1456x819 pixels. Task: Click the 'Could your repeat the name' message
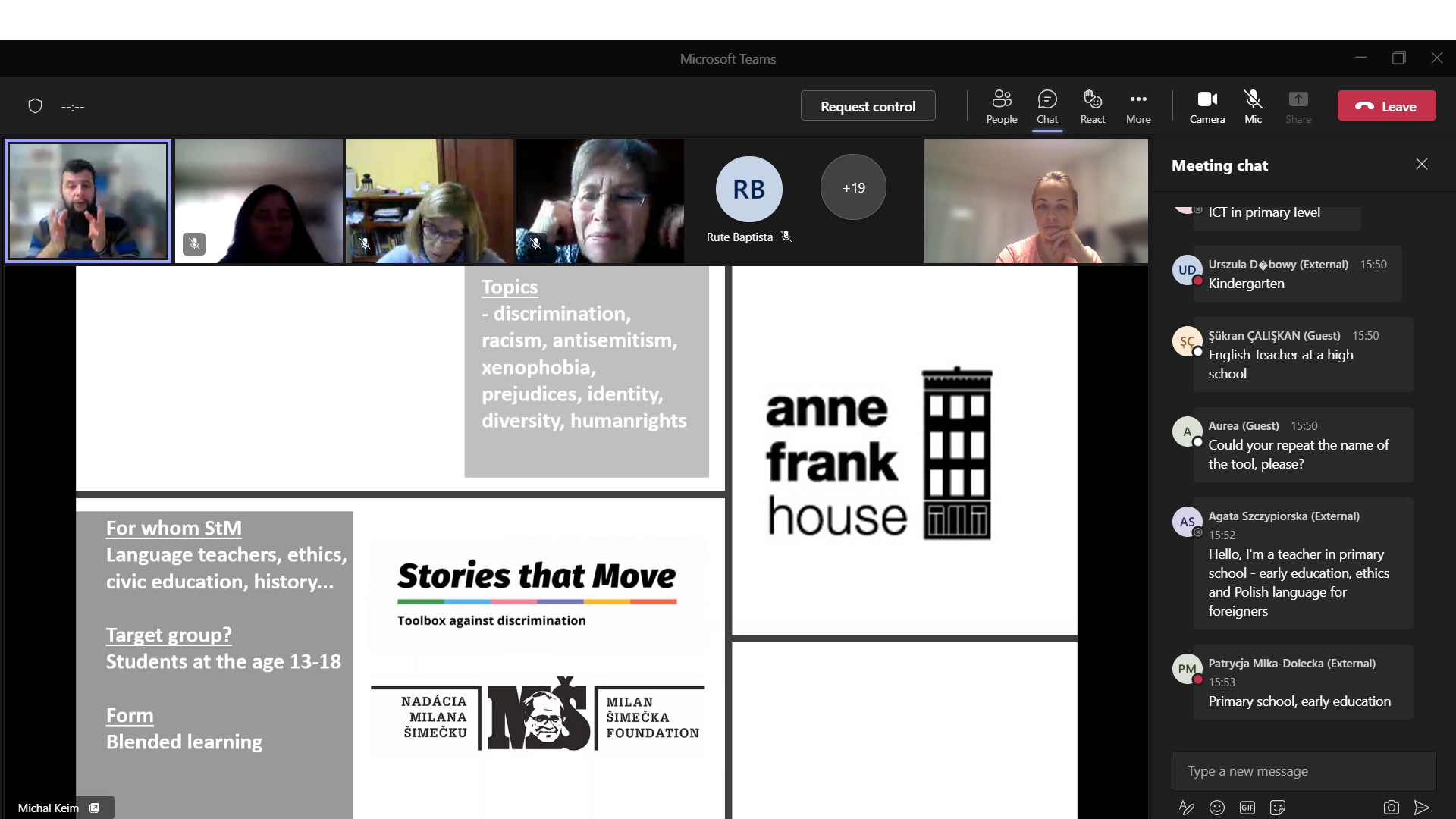point(1298,454)
